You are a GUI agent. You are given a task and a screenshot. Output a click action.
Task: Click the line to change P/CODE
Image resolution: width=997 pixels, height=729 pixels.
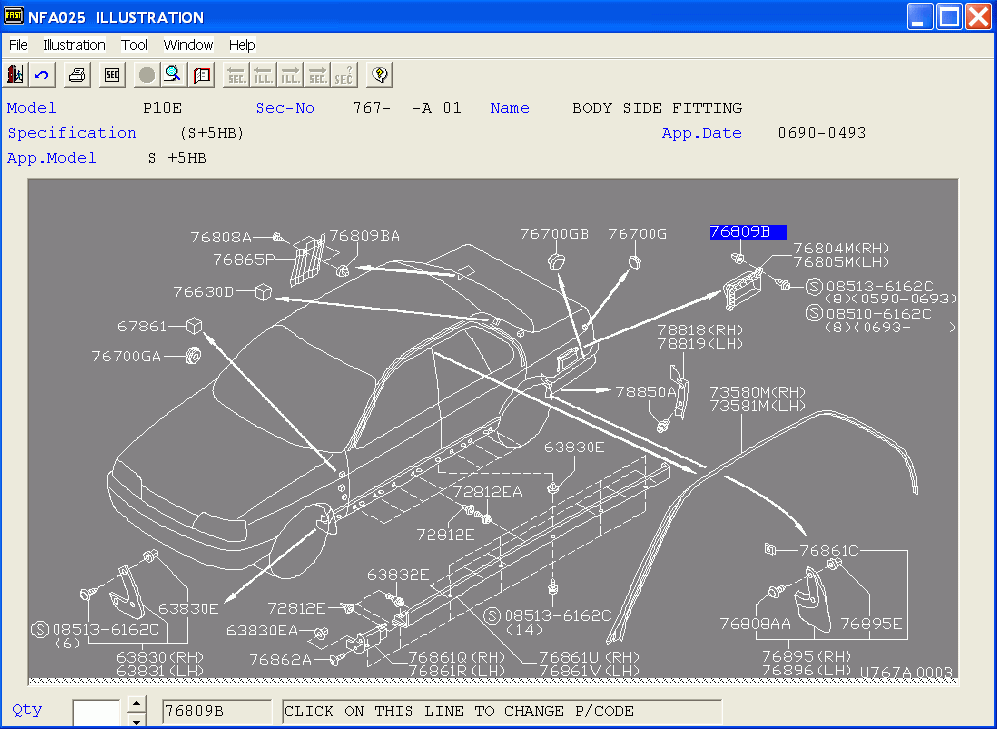coord(501,712)
